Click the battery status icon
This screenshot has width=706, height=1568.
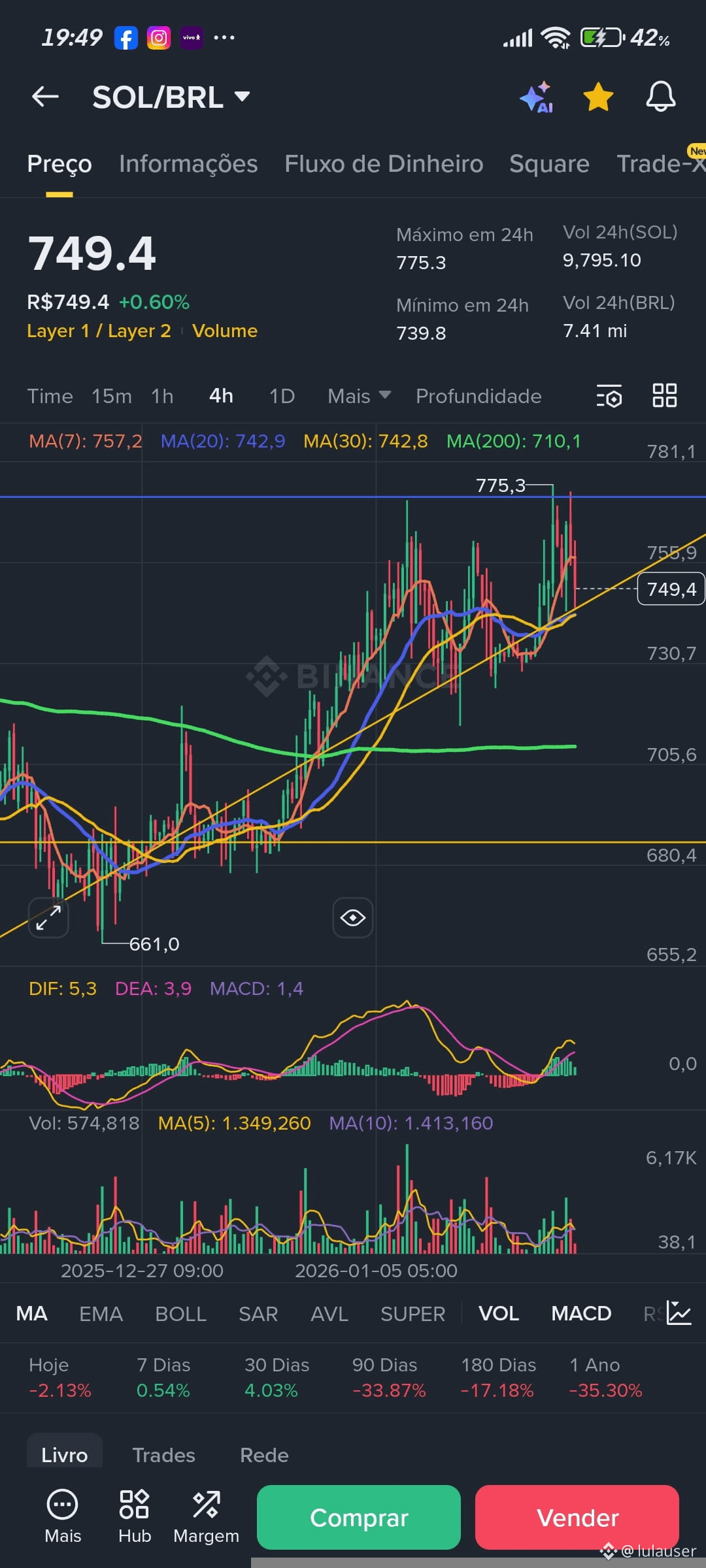pos(603,38)
